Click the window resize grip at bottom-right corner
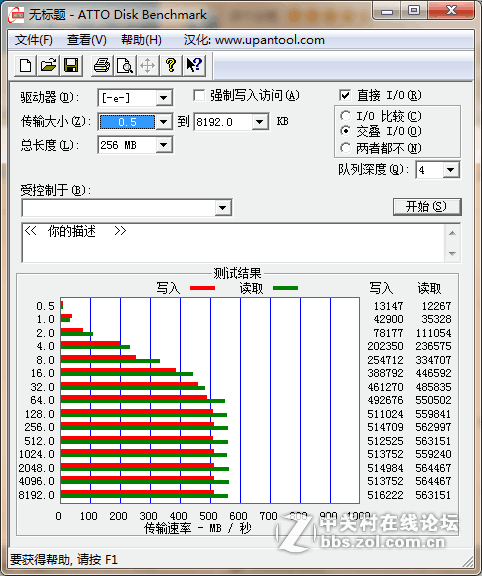The width and height of the screenshot is (482, 576). (x=468, y=562)
